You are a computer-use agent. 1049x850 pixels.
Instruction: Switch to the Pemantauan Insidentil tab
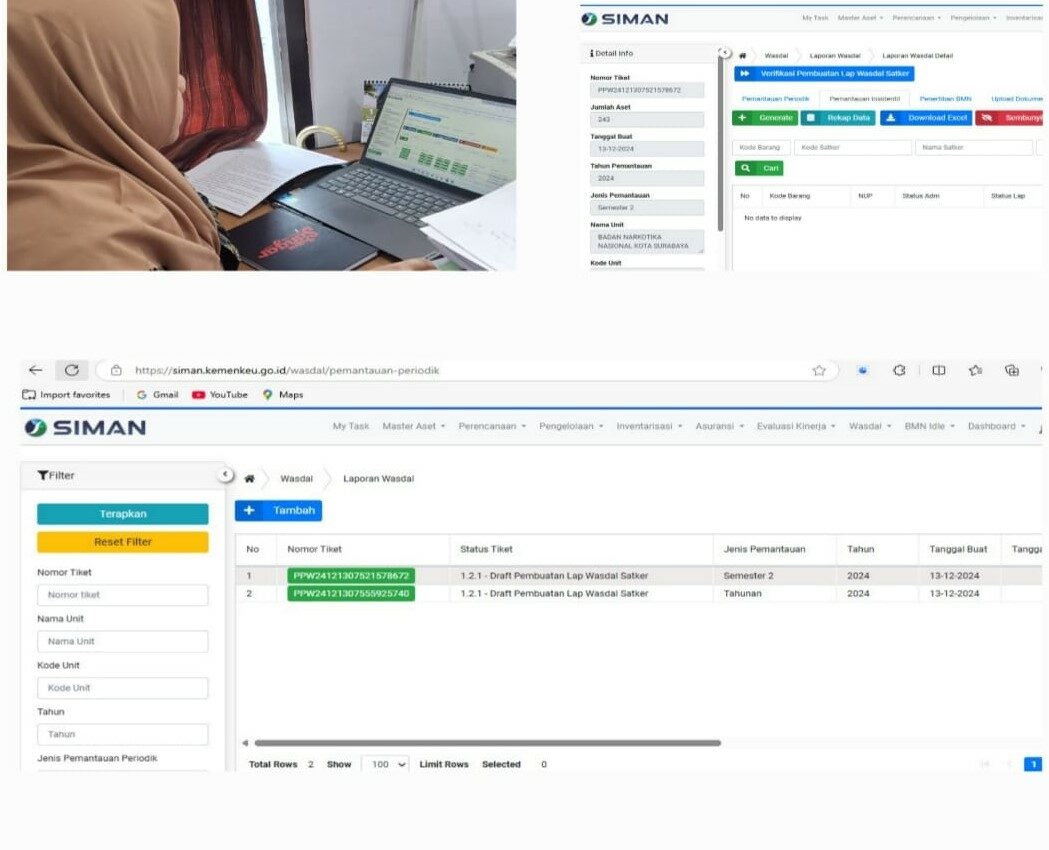pos(864,99)
